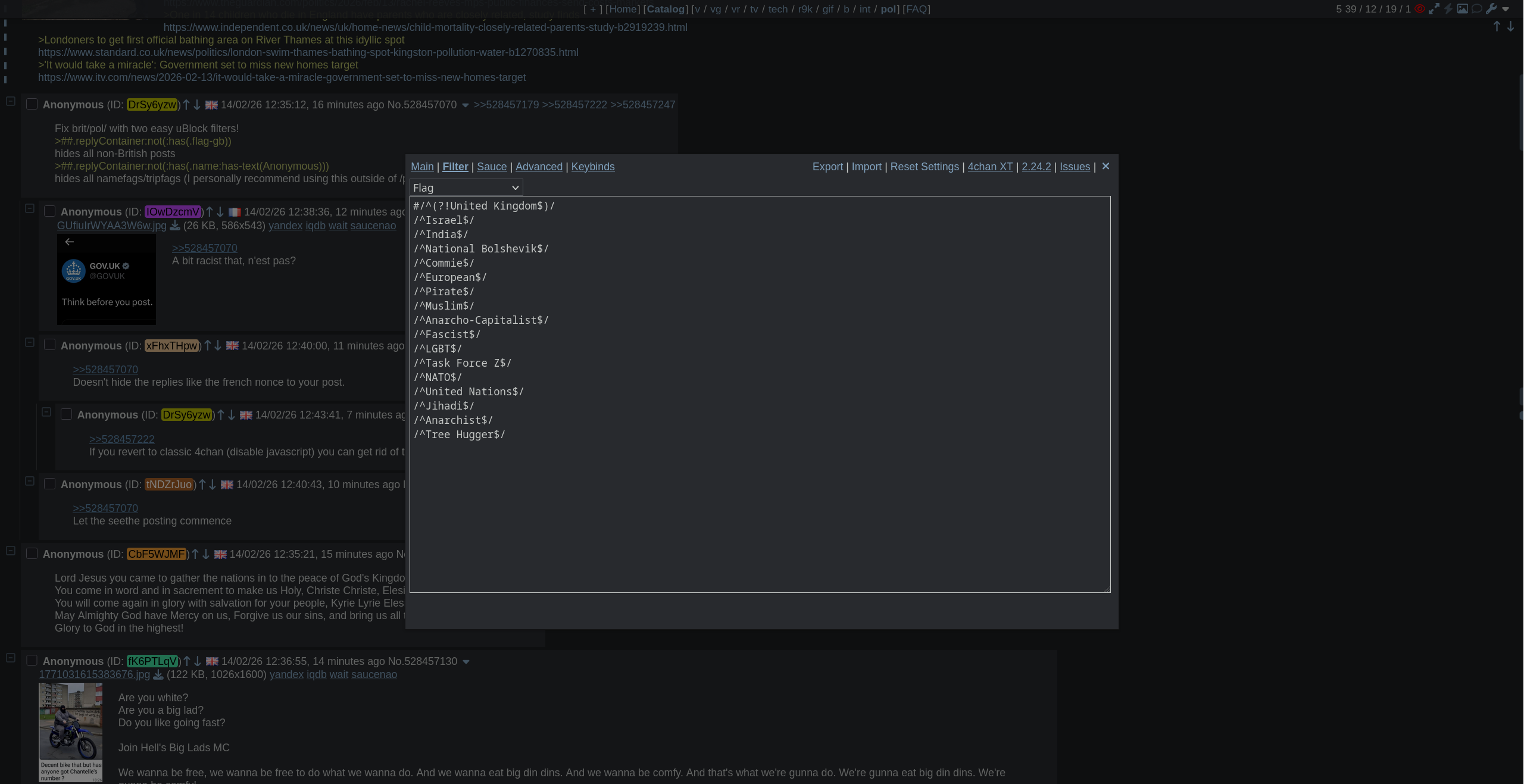Image resolution: width=1524 pixels, height=784 pixels.
Task: Collapse the reply by ID xFhxTHpw
Action: point(30,343)
